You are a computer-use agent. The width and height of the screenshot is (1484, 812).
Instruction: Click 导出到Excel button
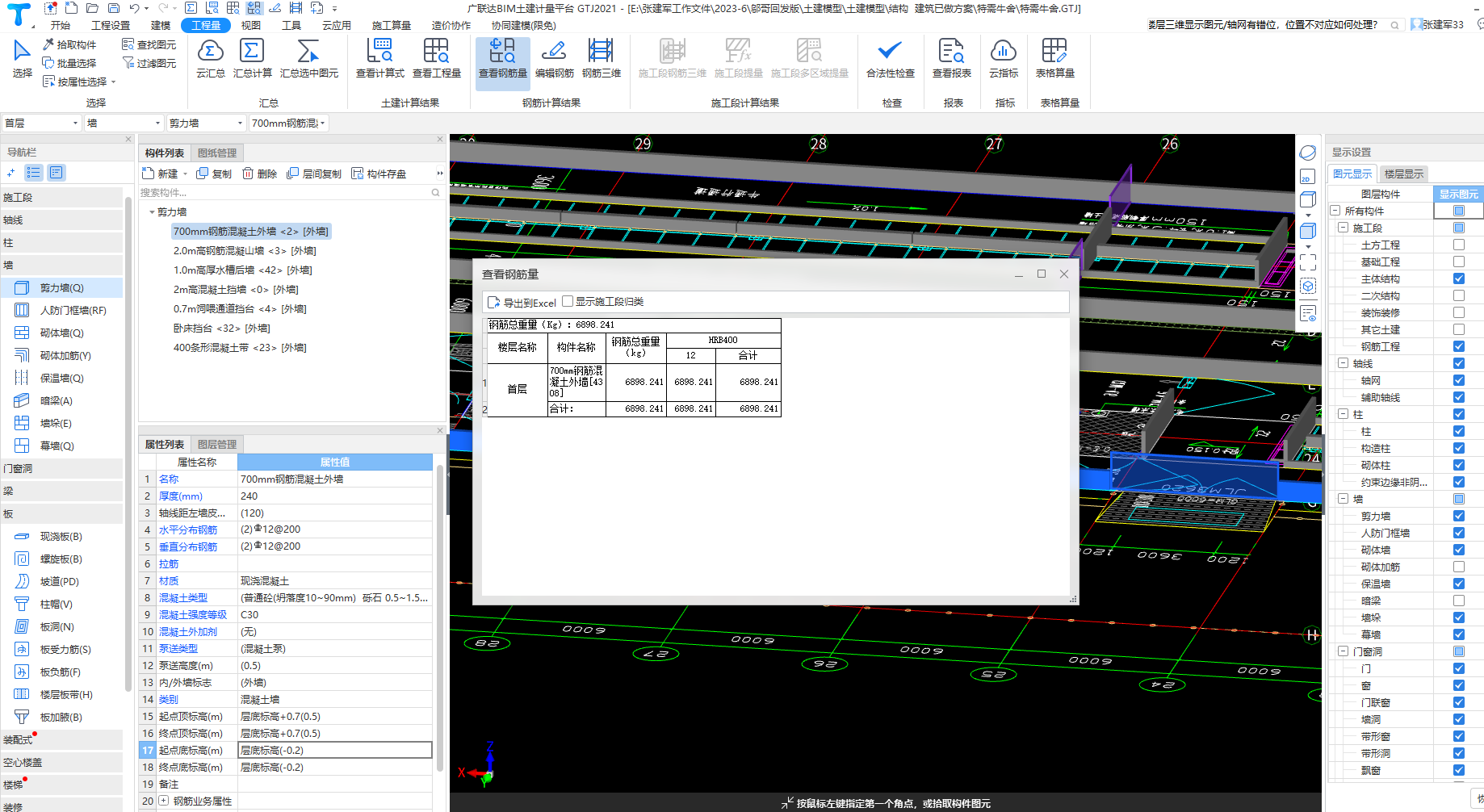[x=522, y=302]
